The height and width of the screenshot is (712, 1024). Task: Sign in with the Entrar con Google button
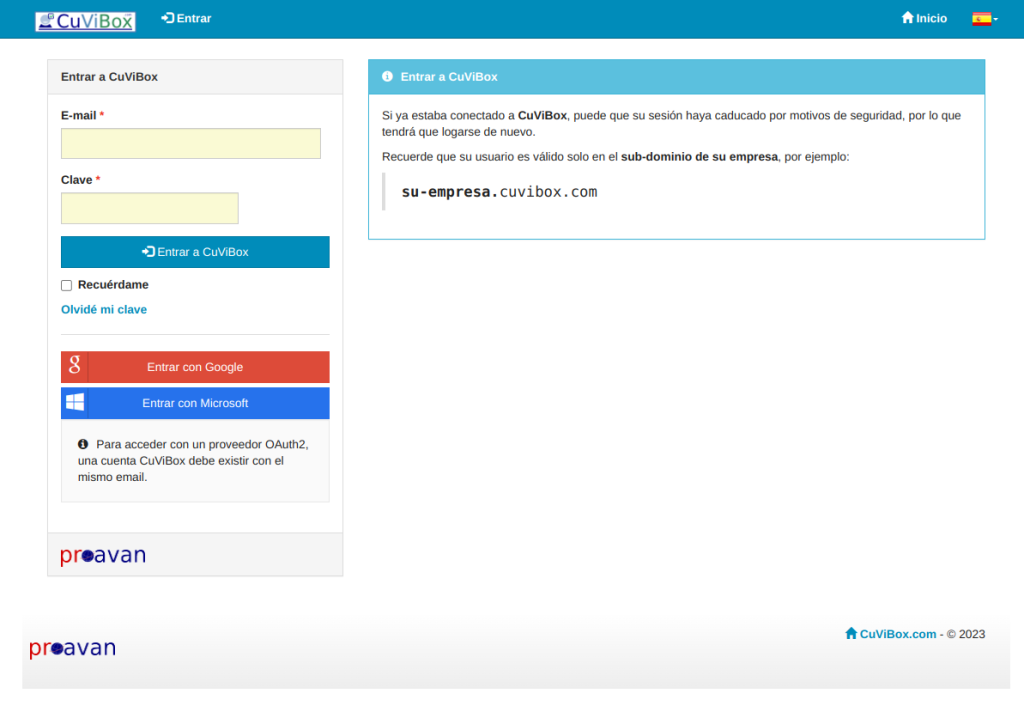[x=195, y=367]
